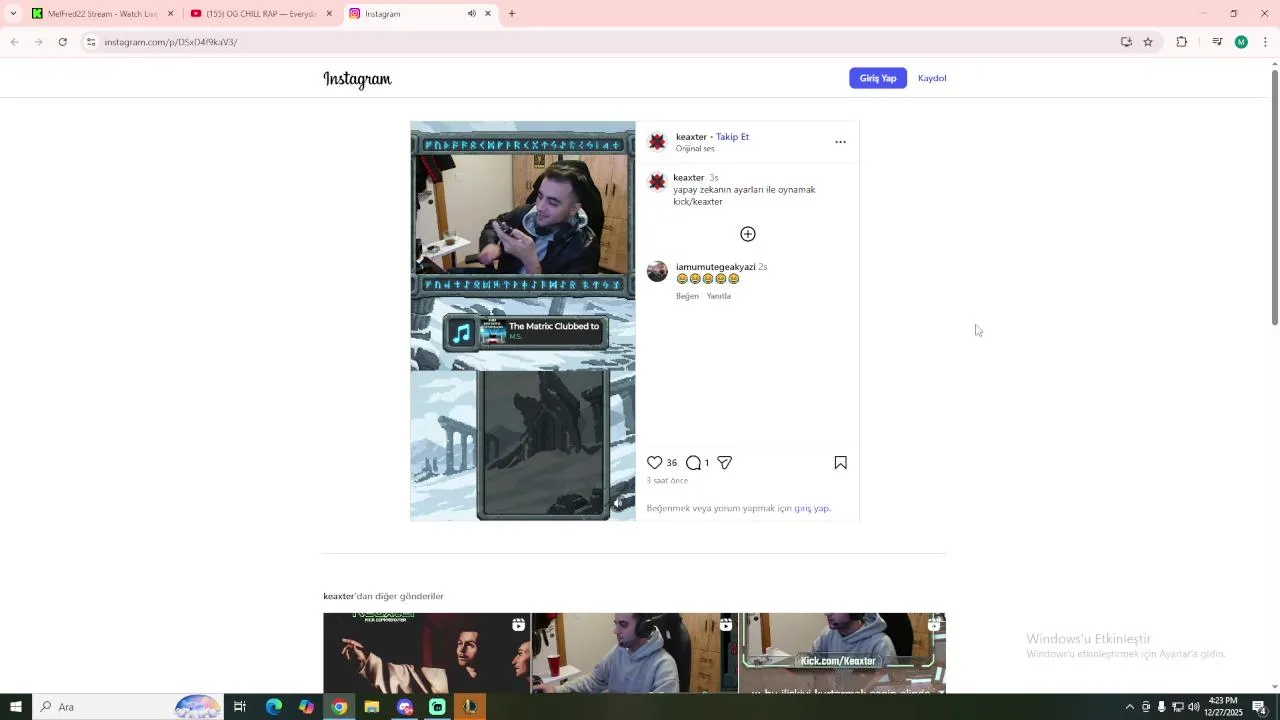Open notification center icon
1280x720 pixels.
(x=1260, y=707)
